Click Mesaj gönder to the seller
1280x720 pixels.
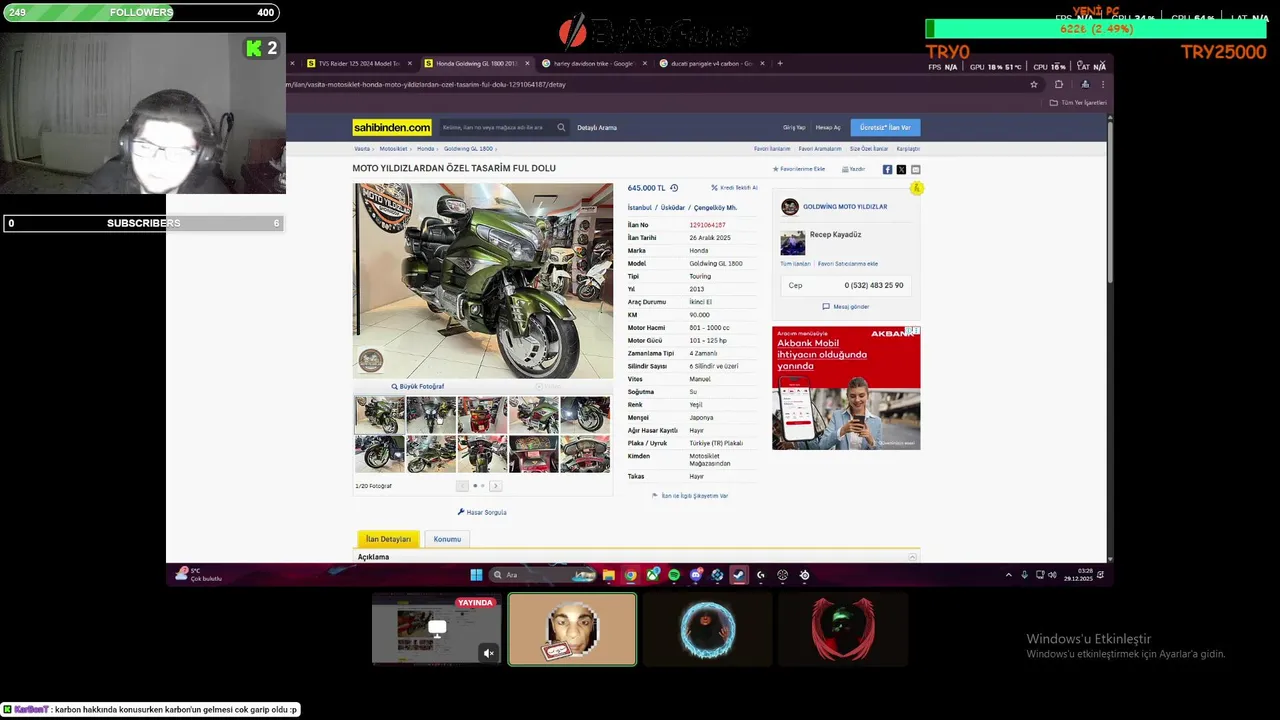tap(846, 307)
